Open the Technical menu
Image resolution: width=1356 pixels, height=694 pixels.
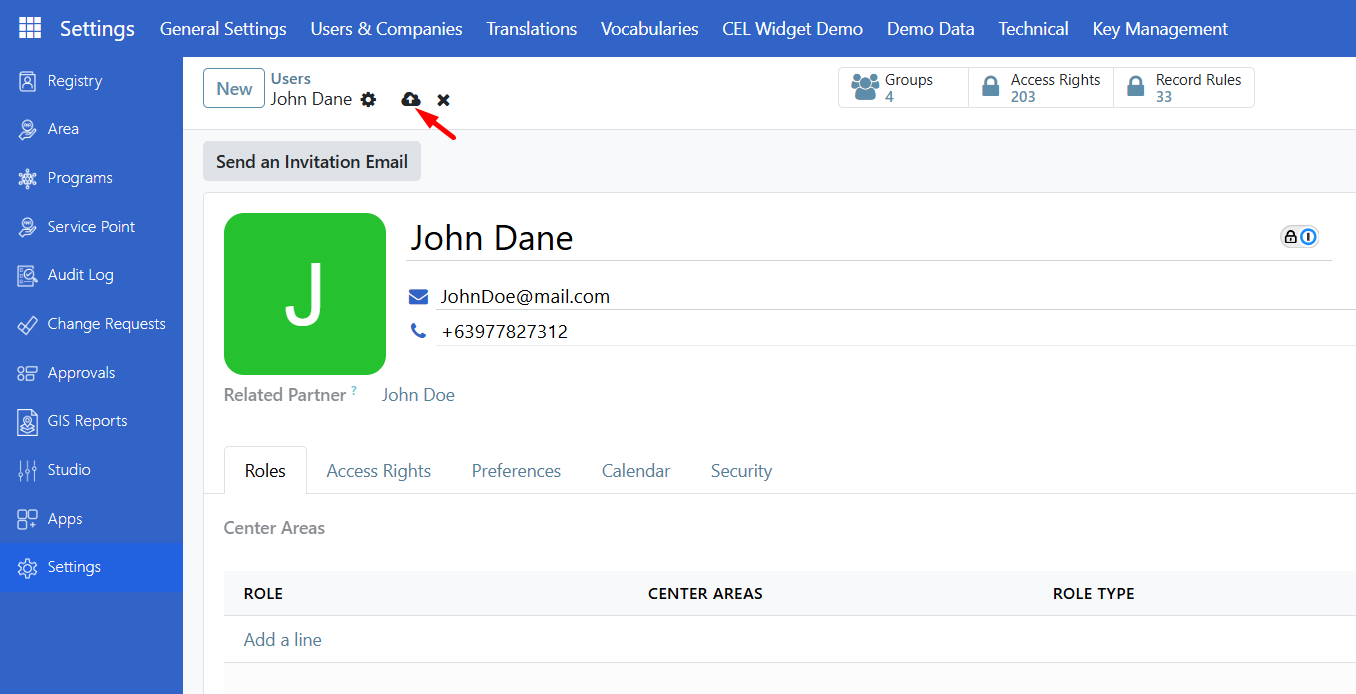[1033, 29]
